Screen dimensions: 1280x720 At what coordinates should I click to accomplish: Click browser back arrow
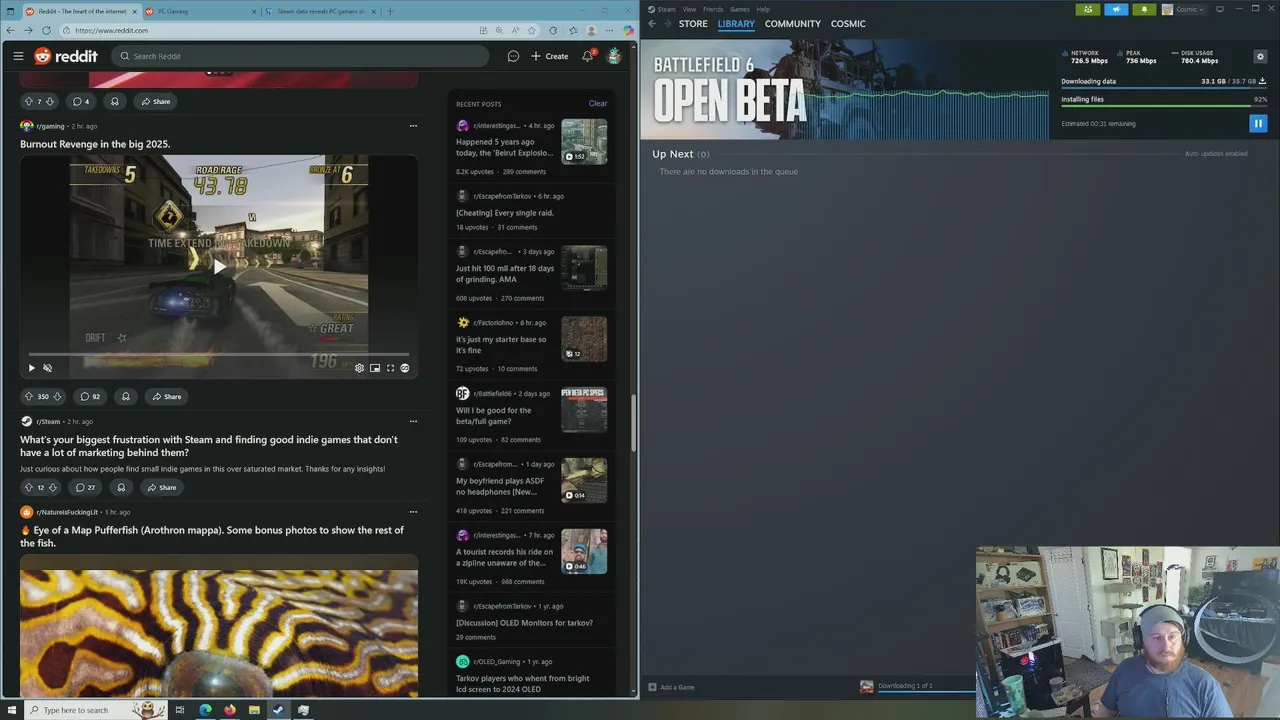pyautogui.click(x=11, y=30)
